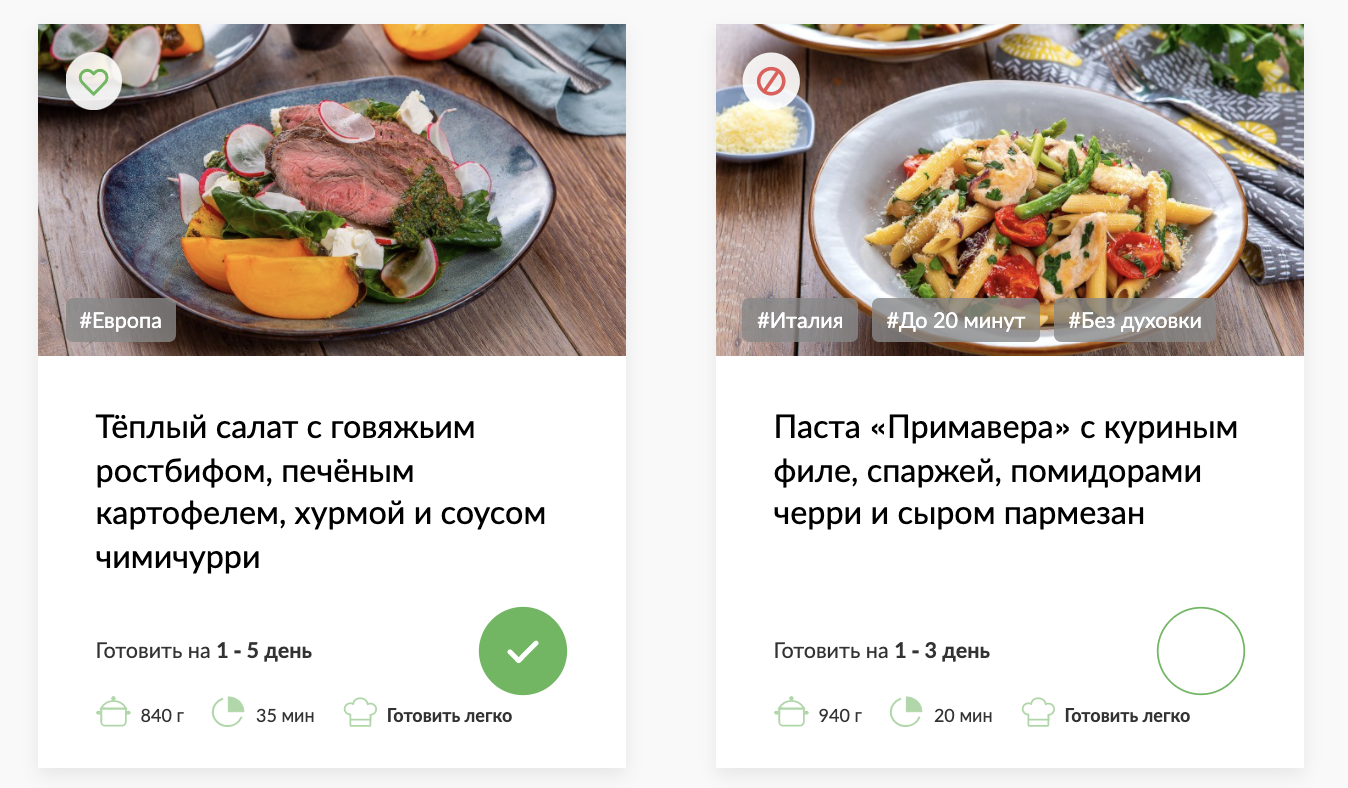Open the Паста «Примавера» recipe title

click(x=1006, y=470)
